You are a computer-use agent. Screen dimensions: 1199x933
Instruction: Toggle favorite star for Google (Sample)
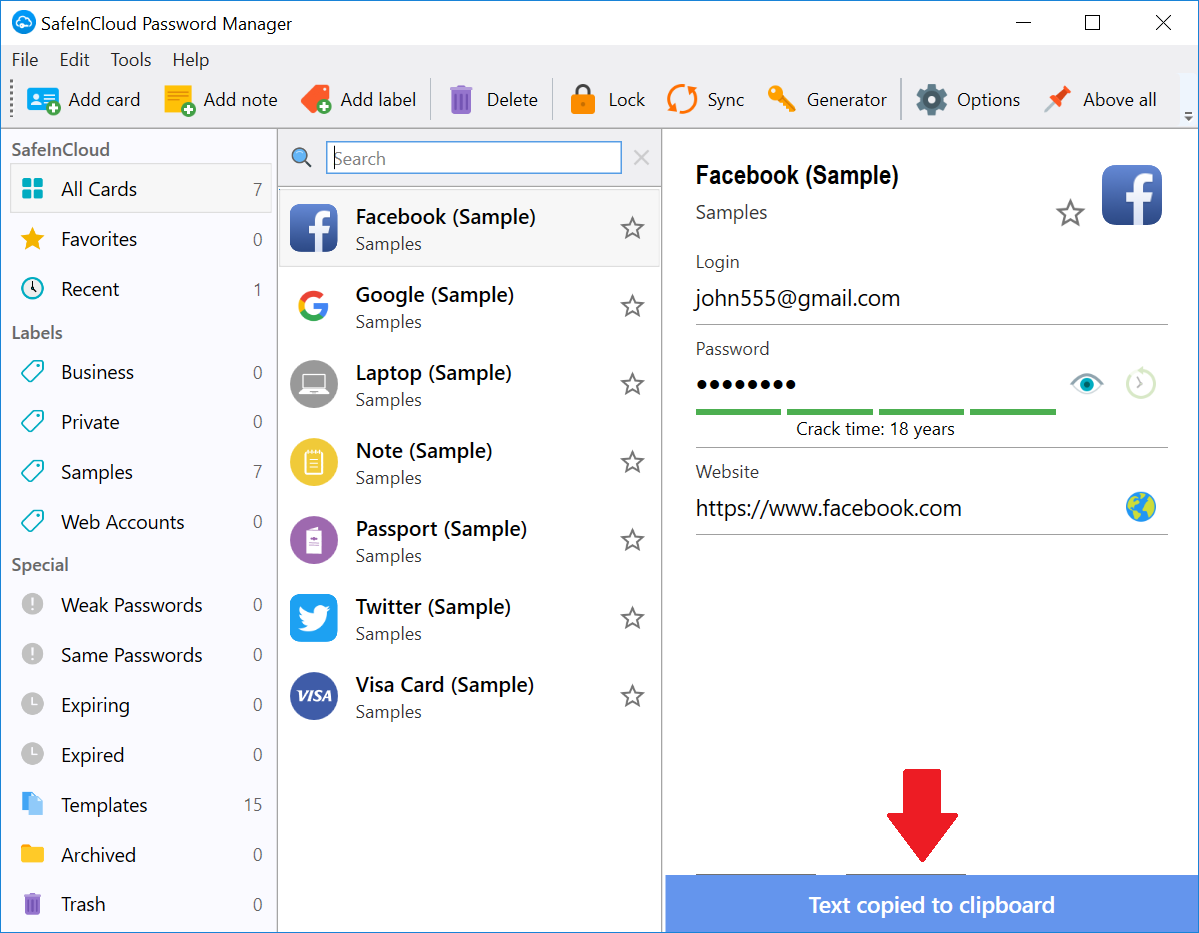632,306
